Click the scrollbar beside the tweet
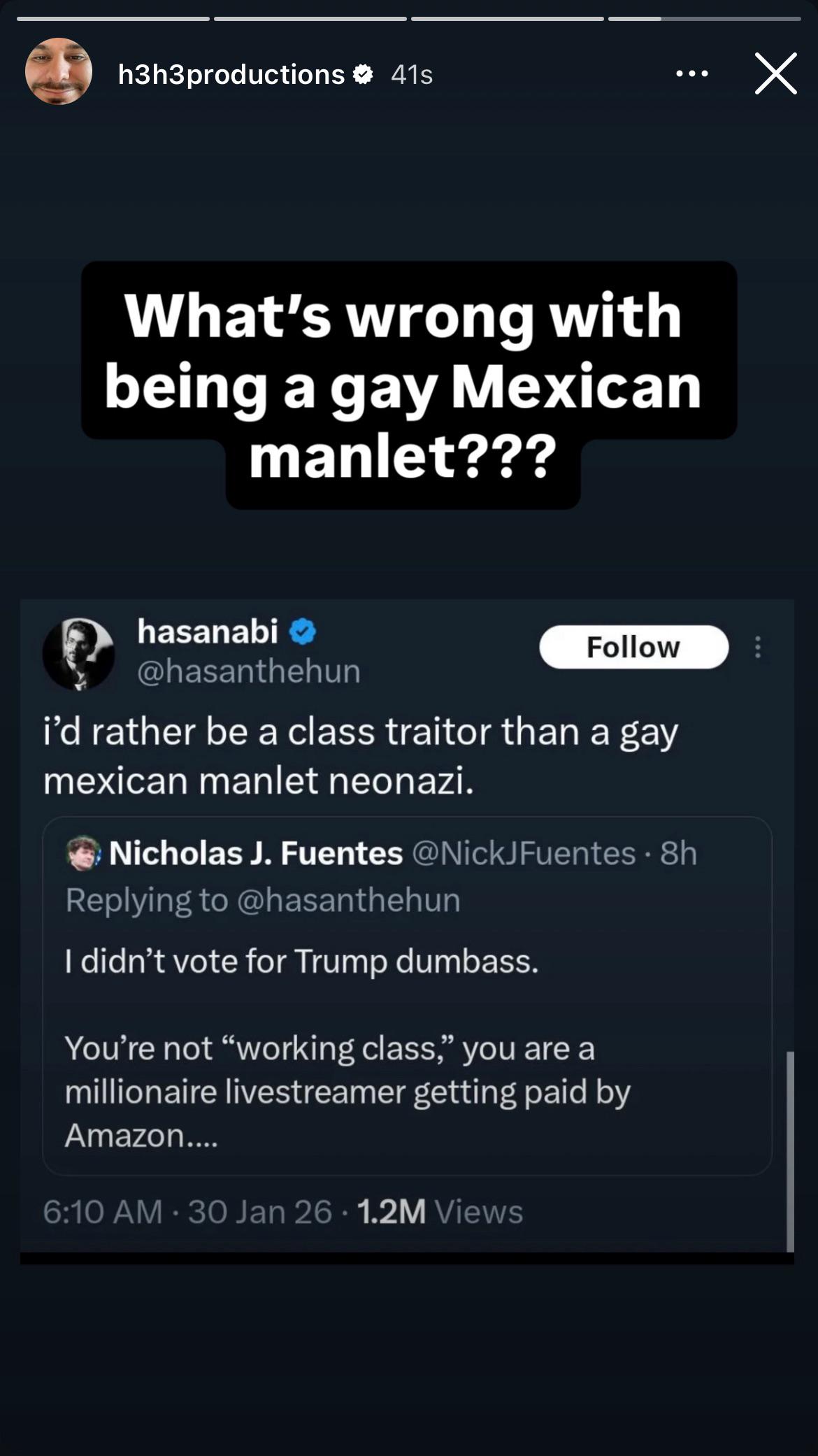This screenshot has width=818, height=1456. click(x=790, y=1150)
